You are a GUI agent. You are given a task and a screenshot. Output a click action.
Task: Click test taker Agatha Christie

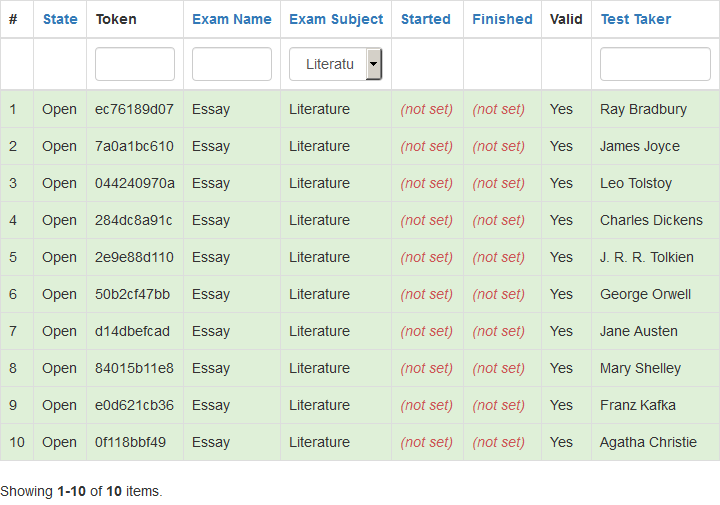[648, 442]
